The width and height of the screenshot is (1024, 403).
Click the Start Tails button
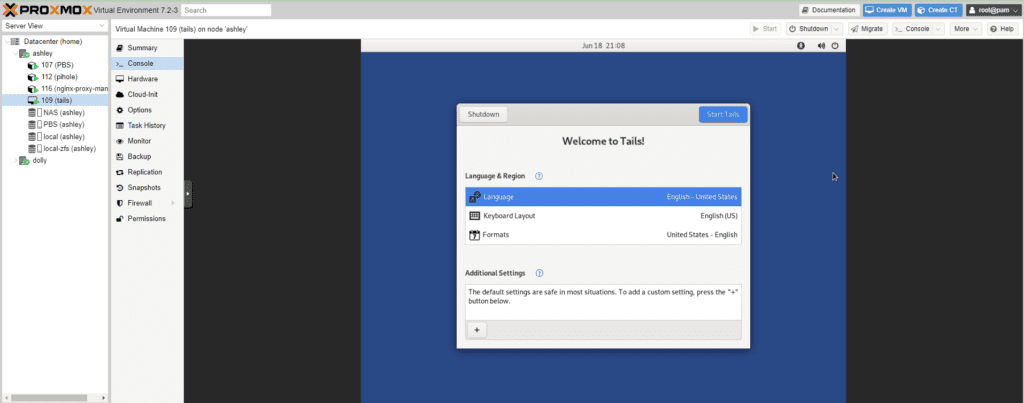point(723,114)
